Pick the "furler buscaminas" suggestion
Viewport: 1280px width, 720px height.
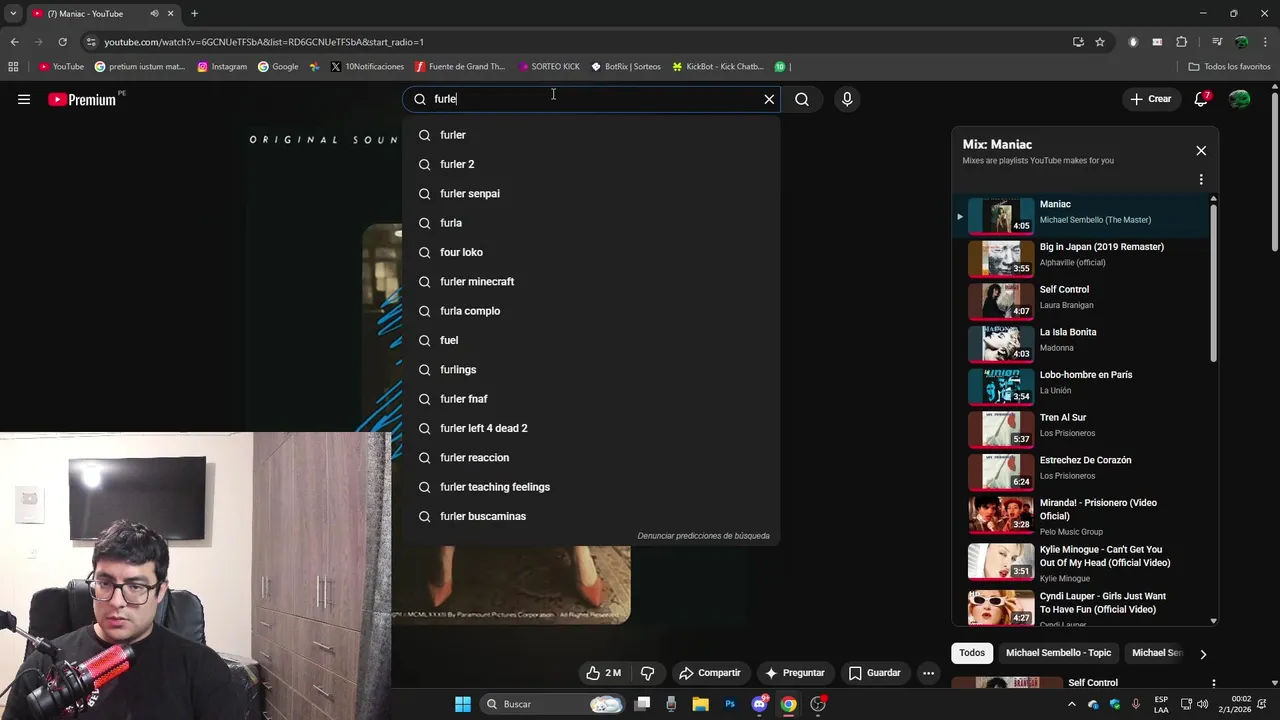[591, 516]
